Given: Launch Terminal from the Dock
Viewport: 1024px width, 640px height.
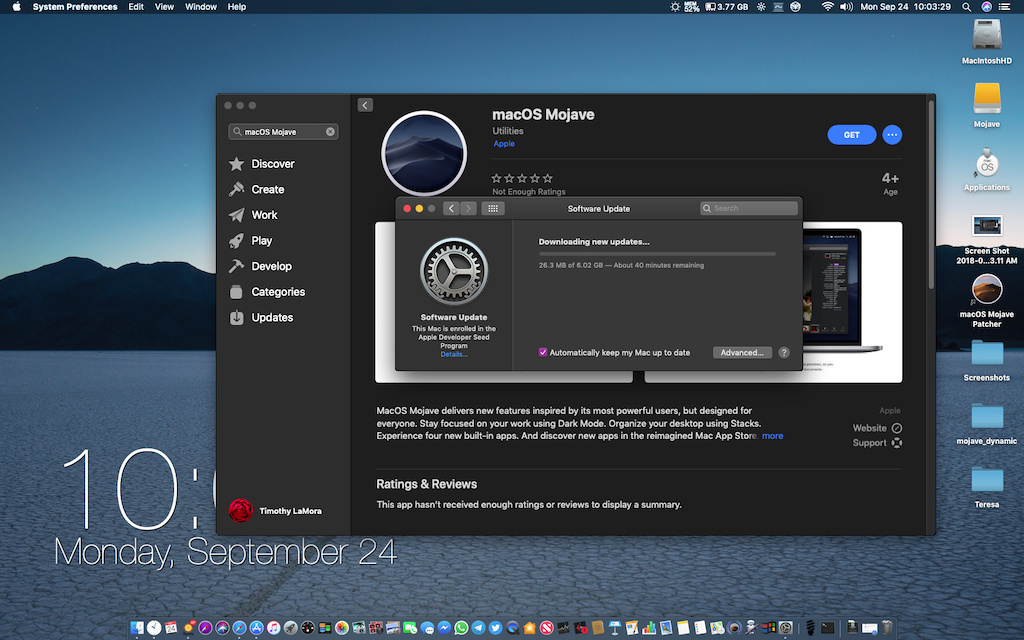Looking at the screenshot, I should 827,628.
